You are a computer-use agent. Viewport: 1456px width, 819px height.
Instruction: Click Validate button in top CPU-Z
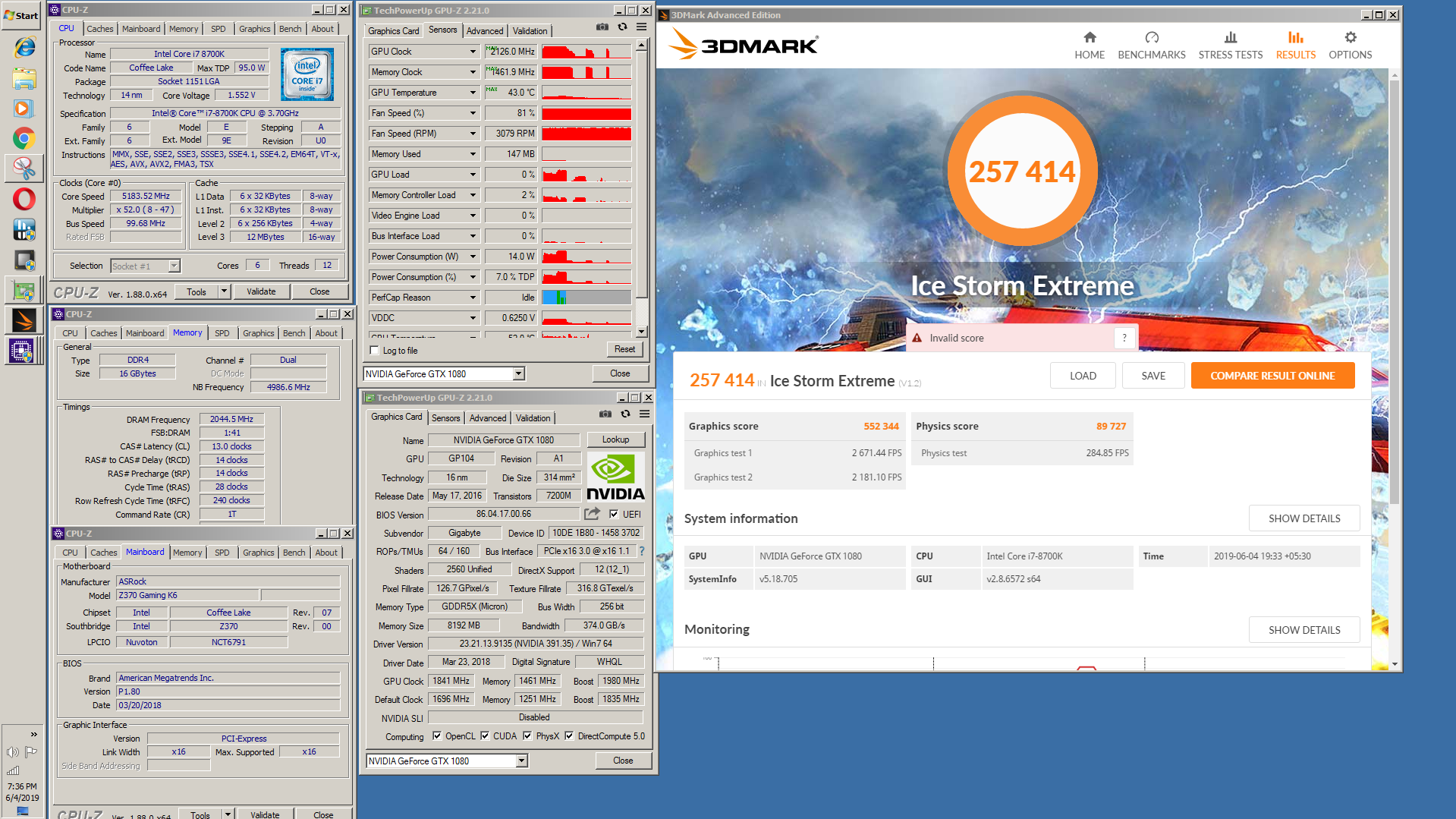point(261,291)
